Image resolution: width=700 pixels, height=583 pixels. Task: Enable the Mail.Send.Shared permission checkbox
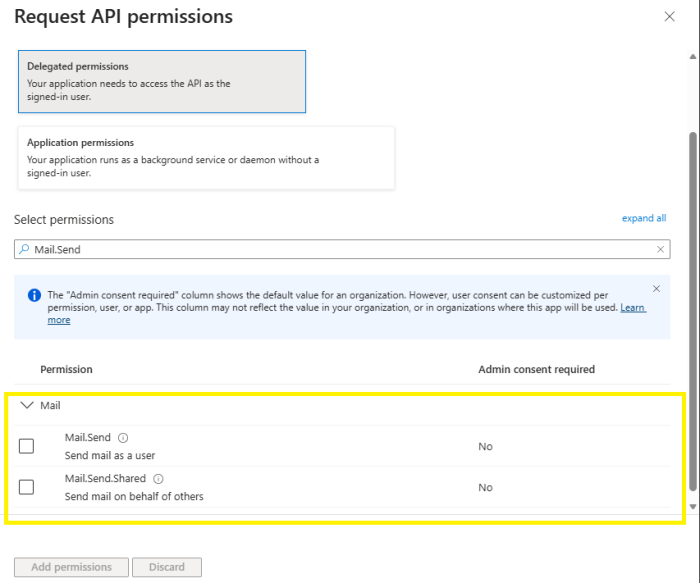27,487
